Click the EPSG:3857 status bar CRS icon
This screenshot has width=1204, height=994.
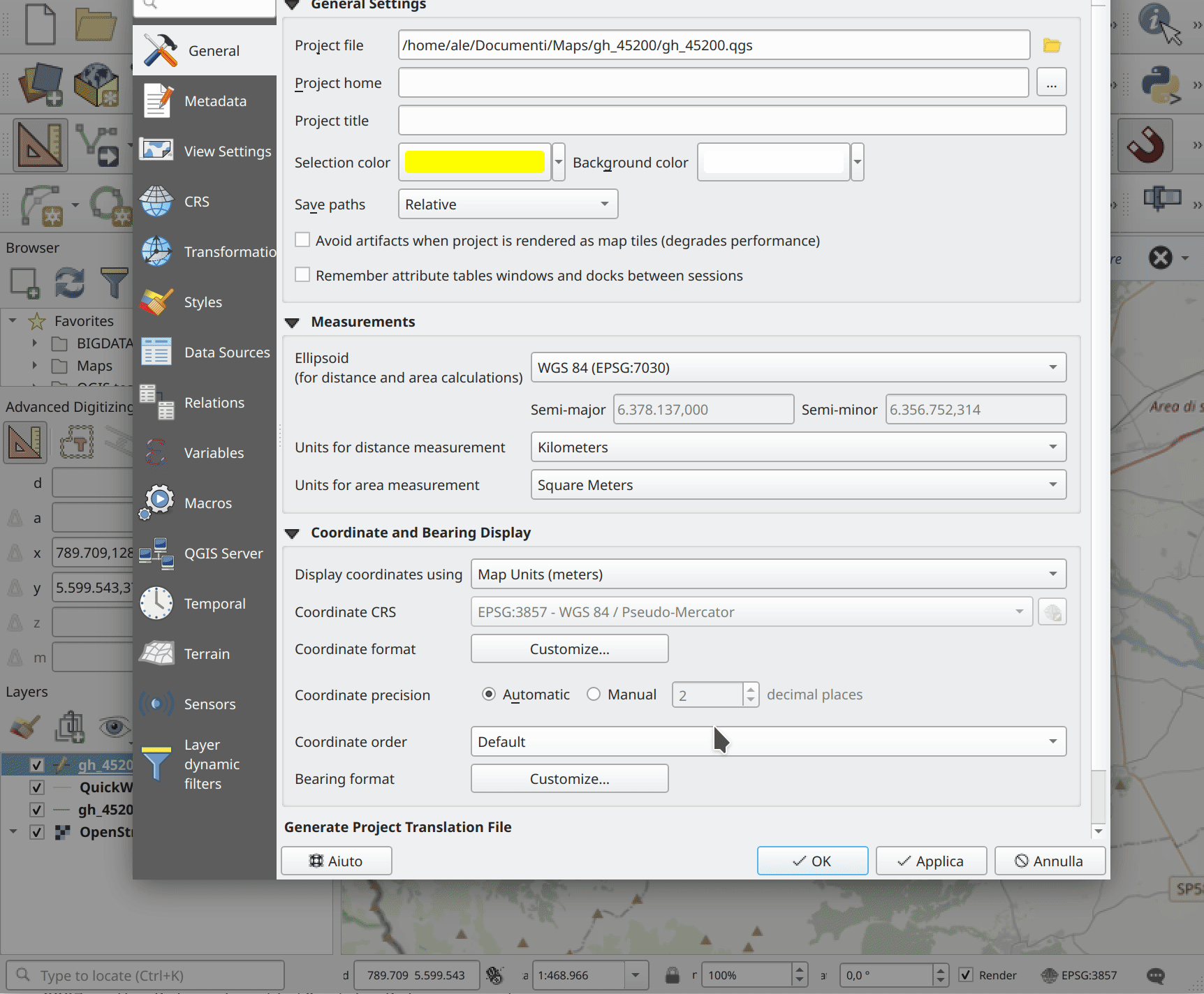[1079, 975]
